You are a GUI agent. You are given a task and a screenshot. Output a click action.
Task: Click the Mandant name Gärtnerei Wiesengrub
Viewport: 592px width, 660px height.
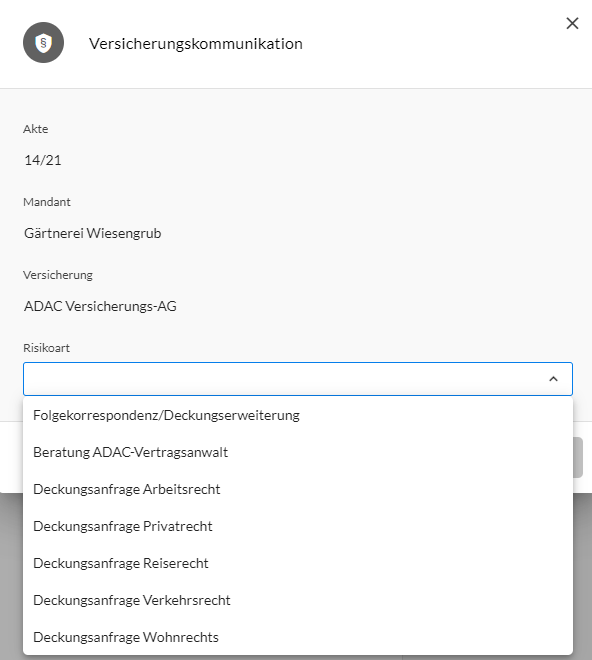coord(92,233)
